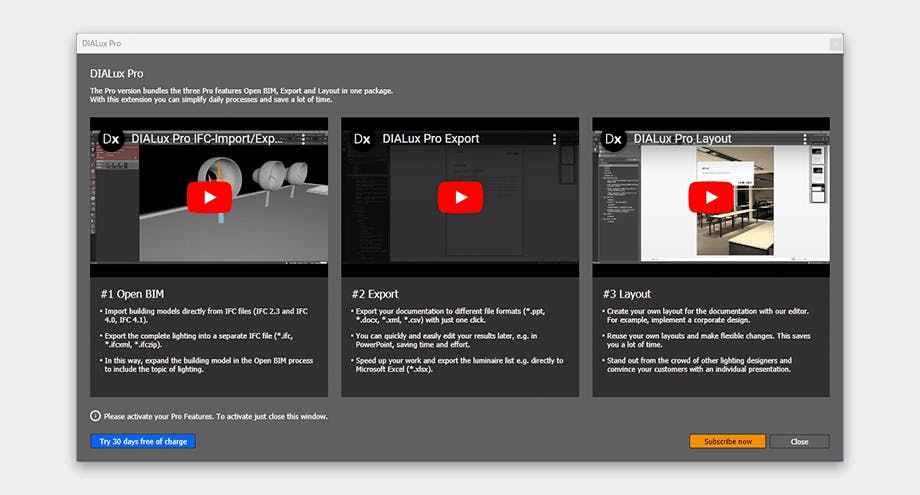
Task: Click 'Stand out from the crowd' bullet text
Action: 699,365
